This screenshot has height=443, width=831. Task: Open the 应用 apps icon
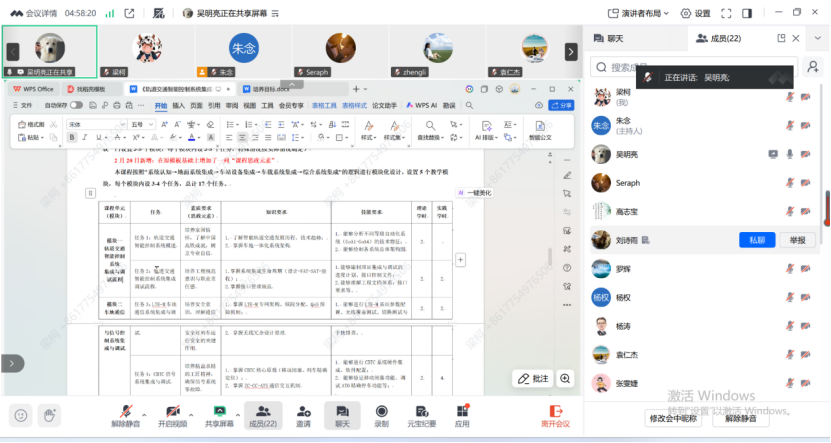coord(462,410)
